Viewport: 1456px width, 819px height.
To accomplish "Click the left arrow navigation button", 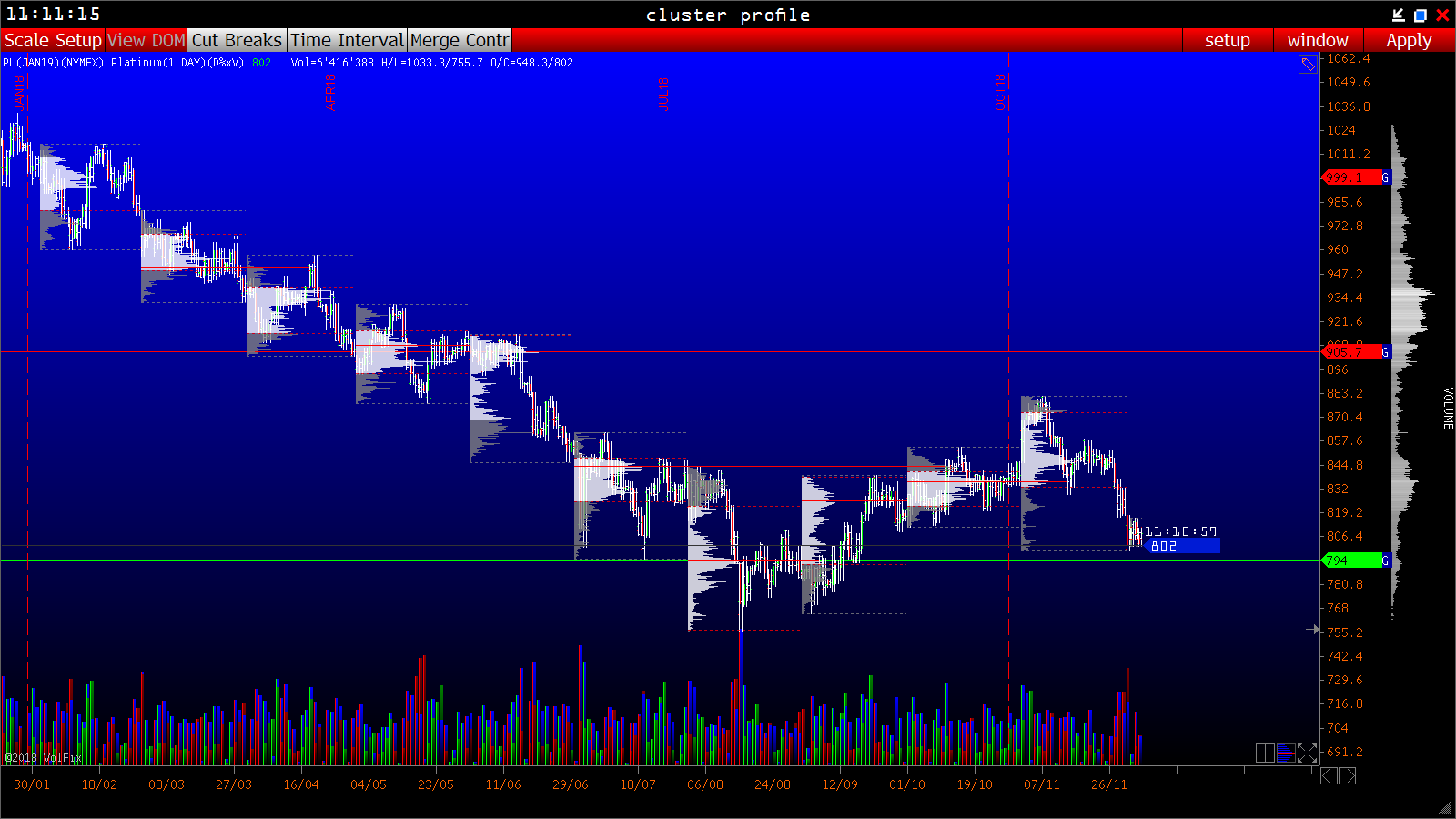I will click(x=1329, y=775).
